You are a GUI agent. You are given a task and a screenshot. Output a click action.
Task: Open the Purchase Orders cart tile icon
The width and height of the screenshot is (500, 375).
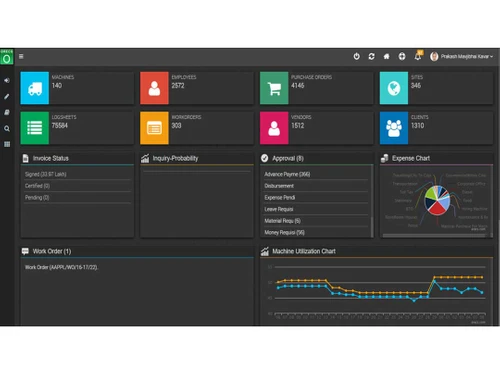[274, 88]
